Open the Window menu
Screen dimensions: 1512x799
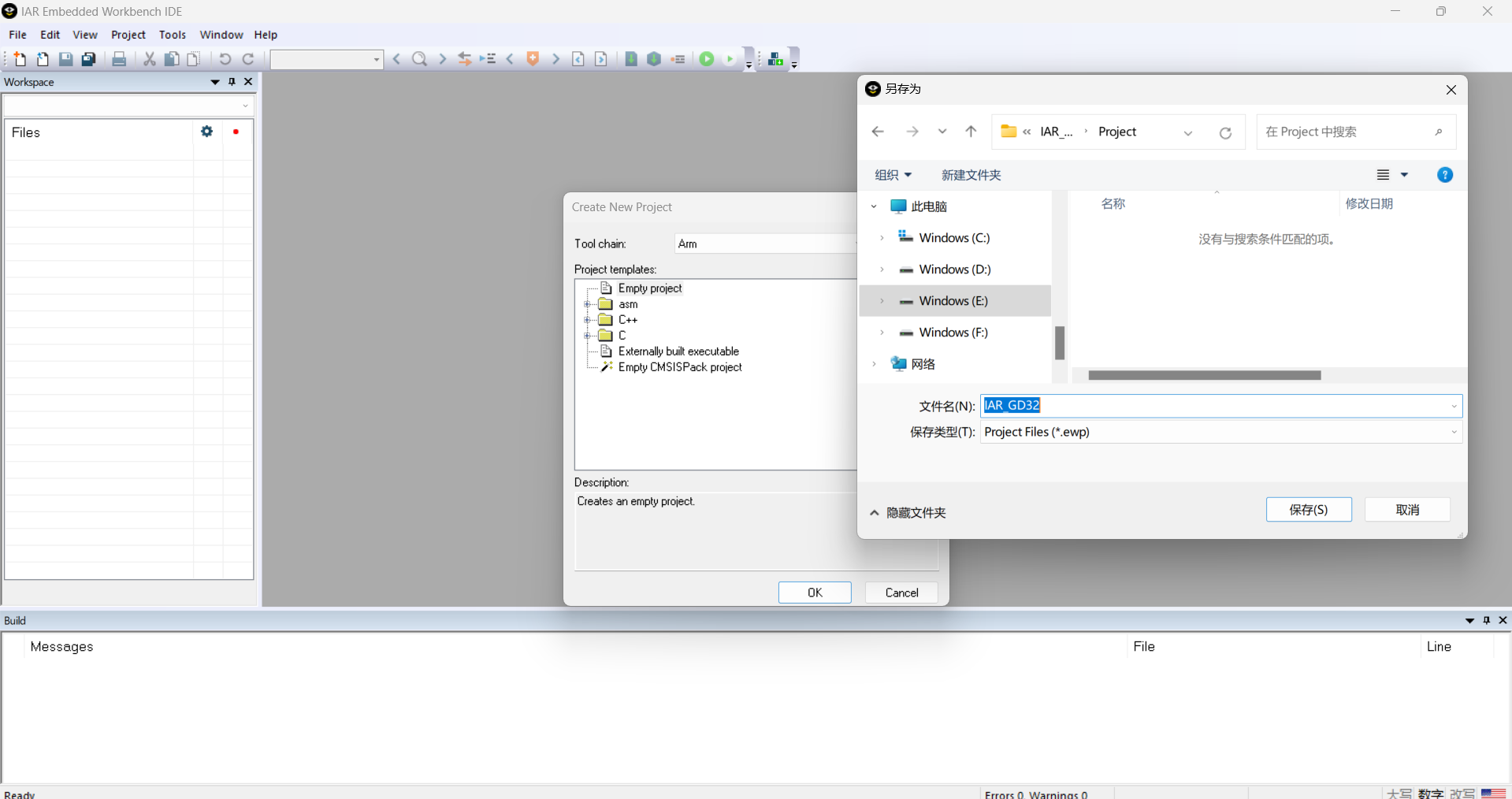221,35
